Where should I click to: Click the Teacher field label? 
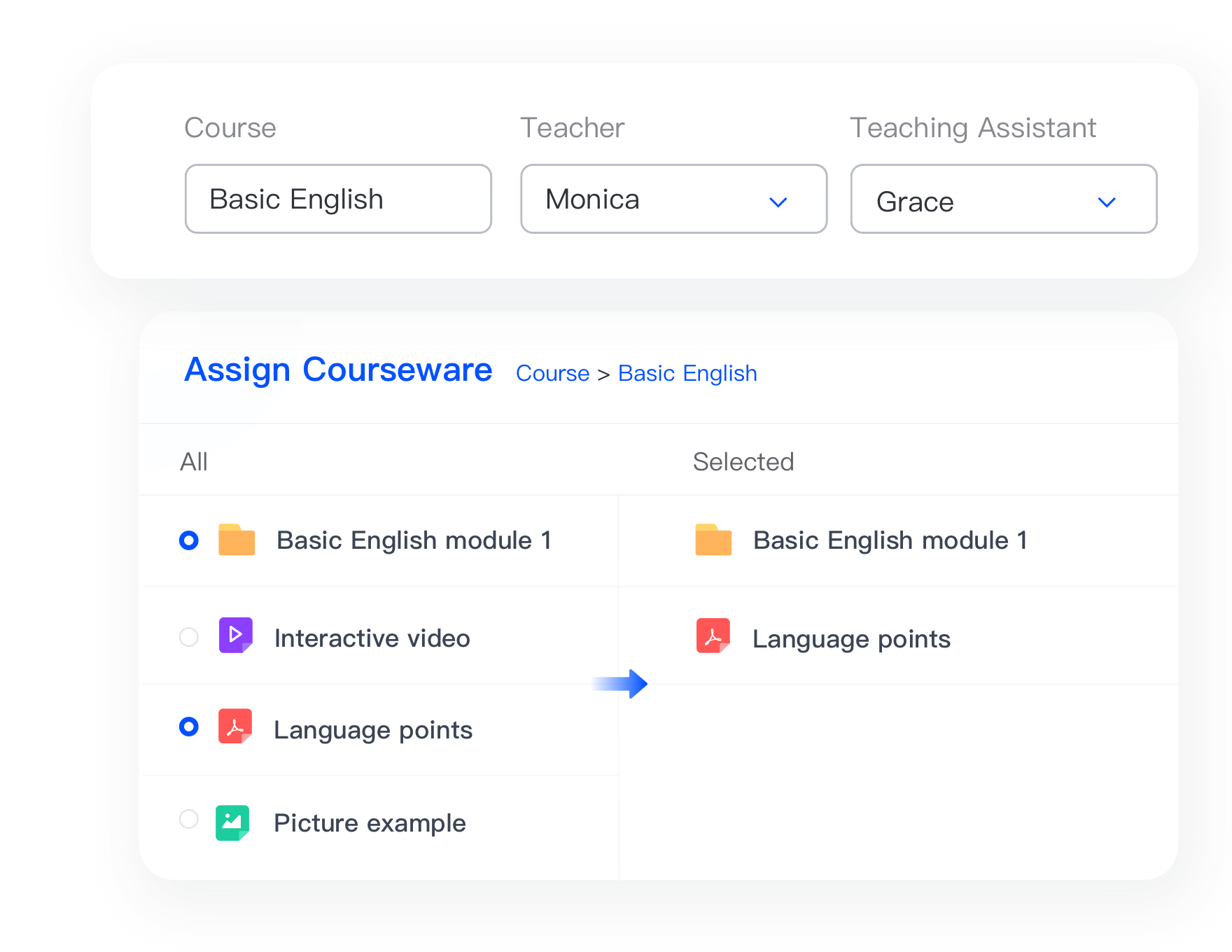click(573, 128)
